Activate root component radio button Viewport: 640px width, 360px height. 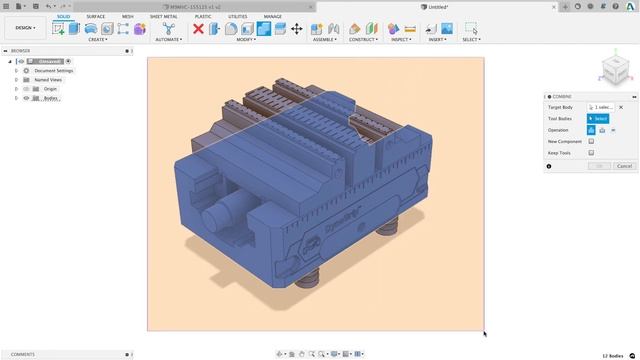pyautogui.click(x=68, y=61)
